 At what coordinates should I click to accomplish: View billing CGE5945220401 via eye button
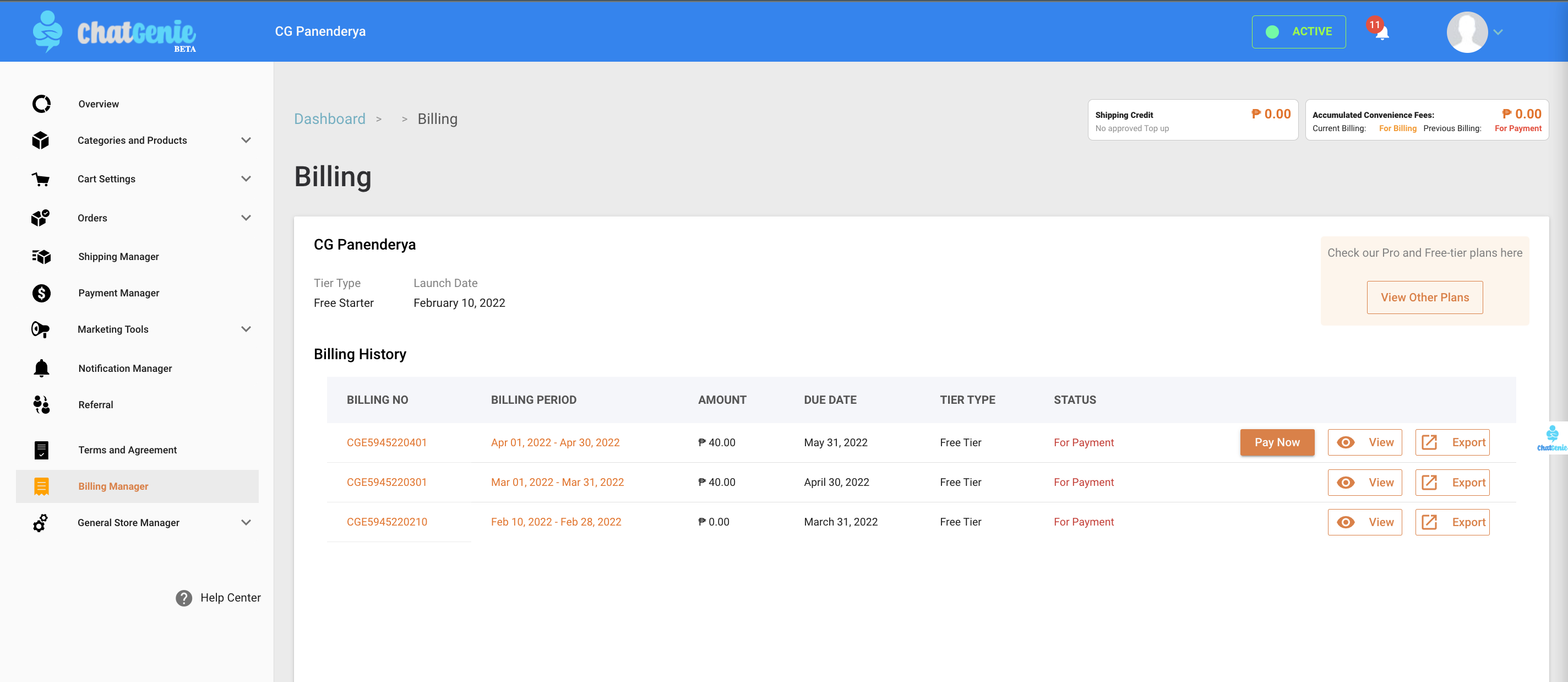pyautogui.click(x=1364, y=443)
